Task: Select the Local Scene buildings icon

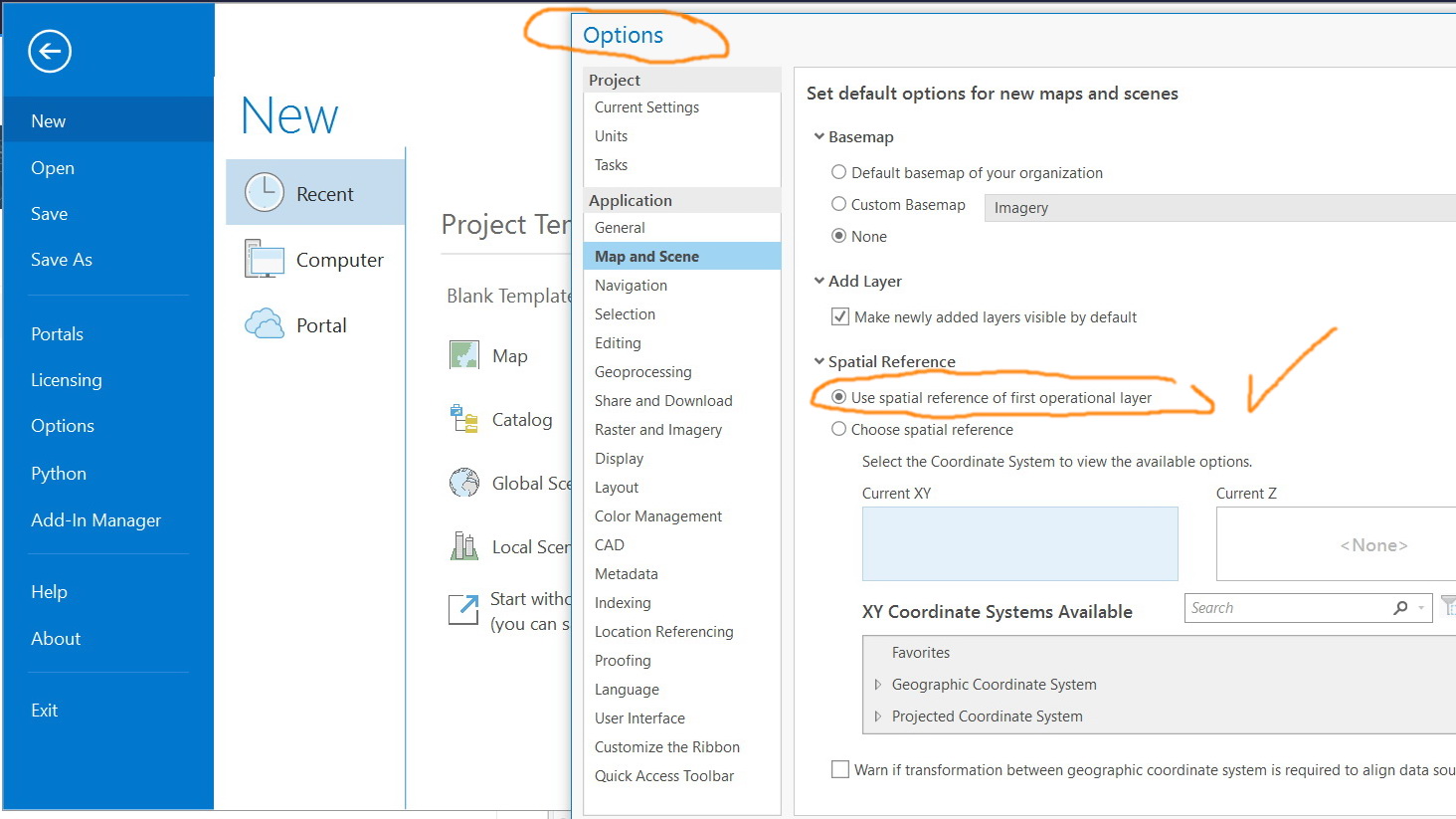Action: point(464,546)
